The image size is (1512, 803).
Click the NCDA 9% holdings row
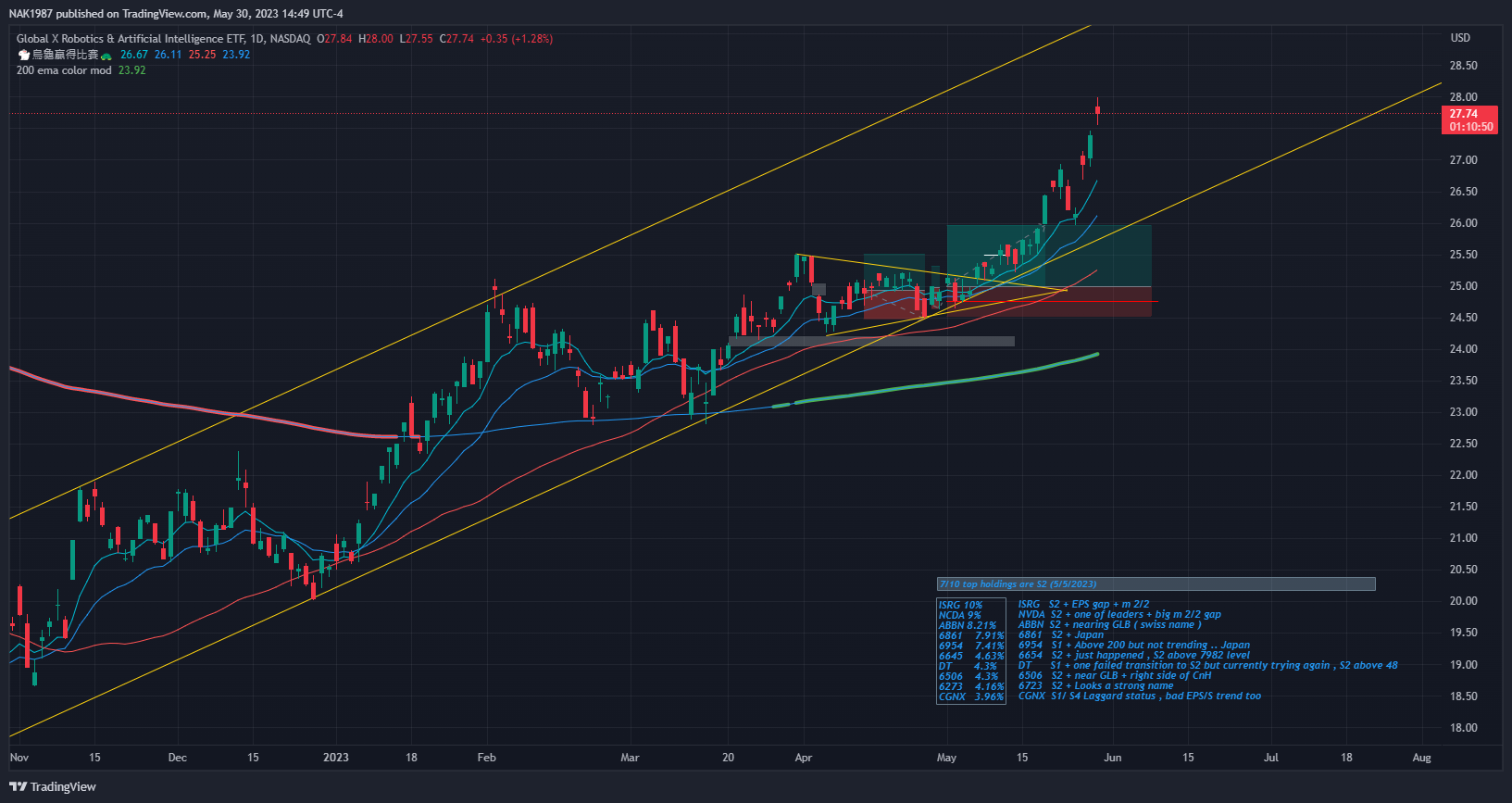tap(959, 616)
